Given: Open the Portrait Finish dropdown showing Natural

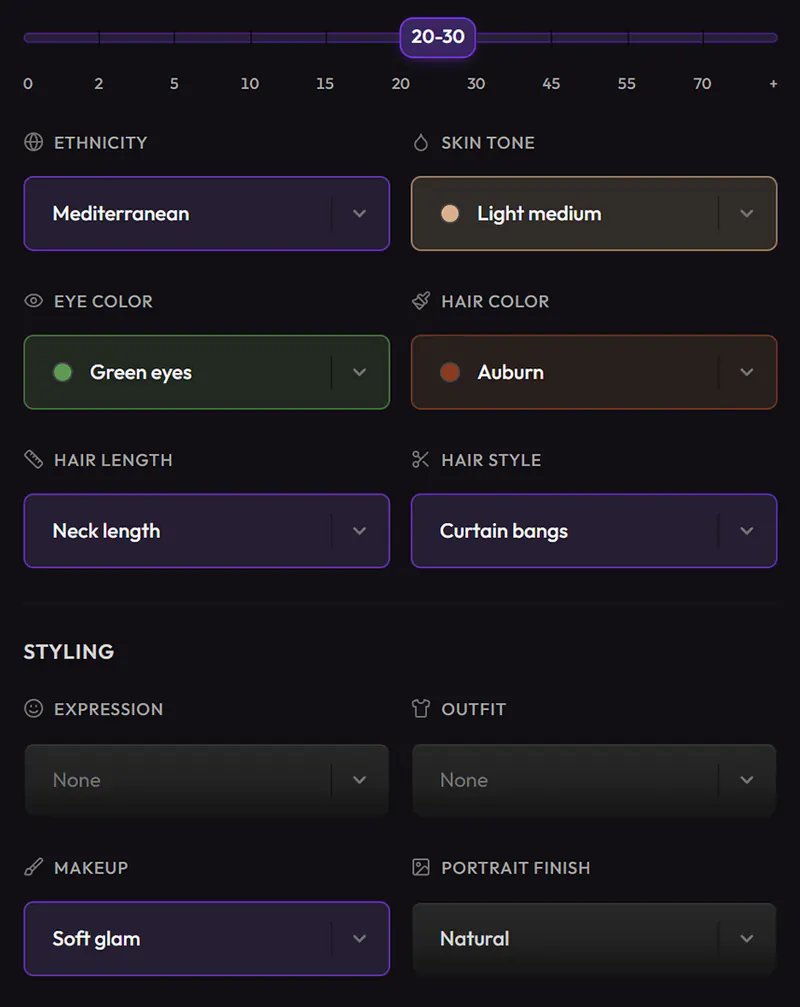Looking at the screenshot, I should pyautogui.click(x=594, y=938).
